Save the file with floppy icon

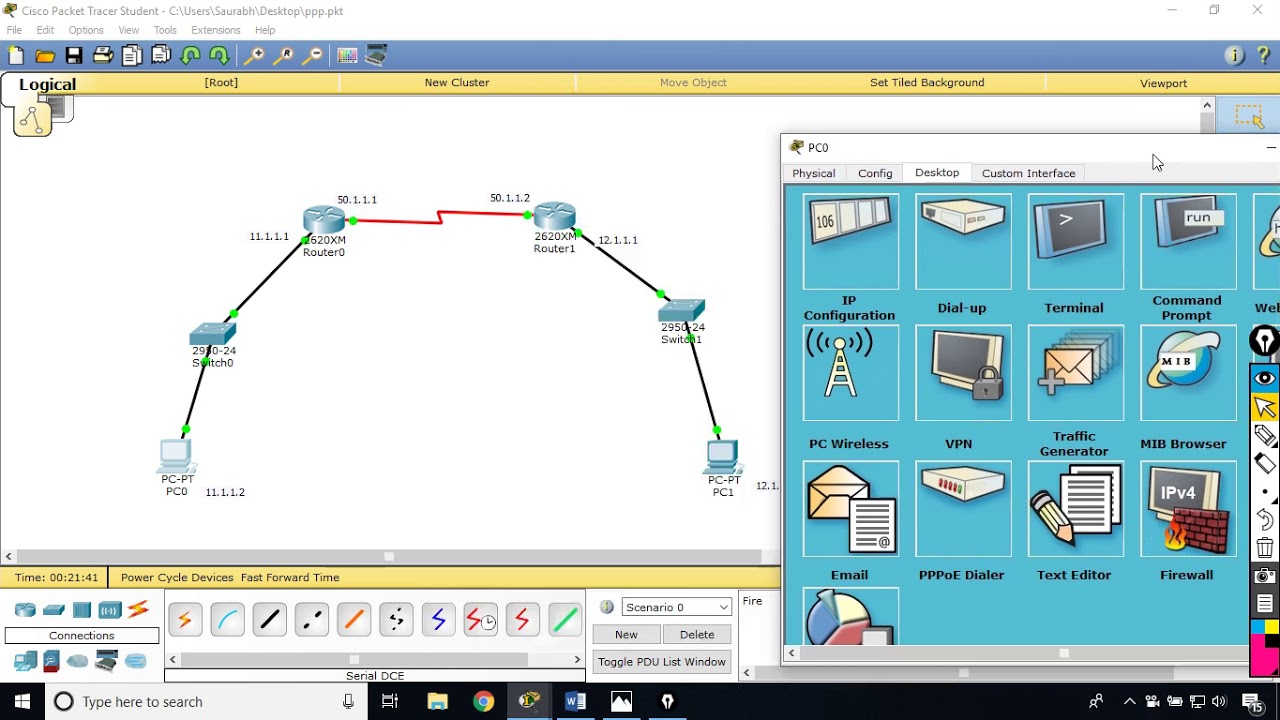[74, 56]
